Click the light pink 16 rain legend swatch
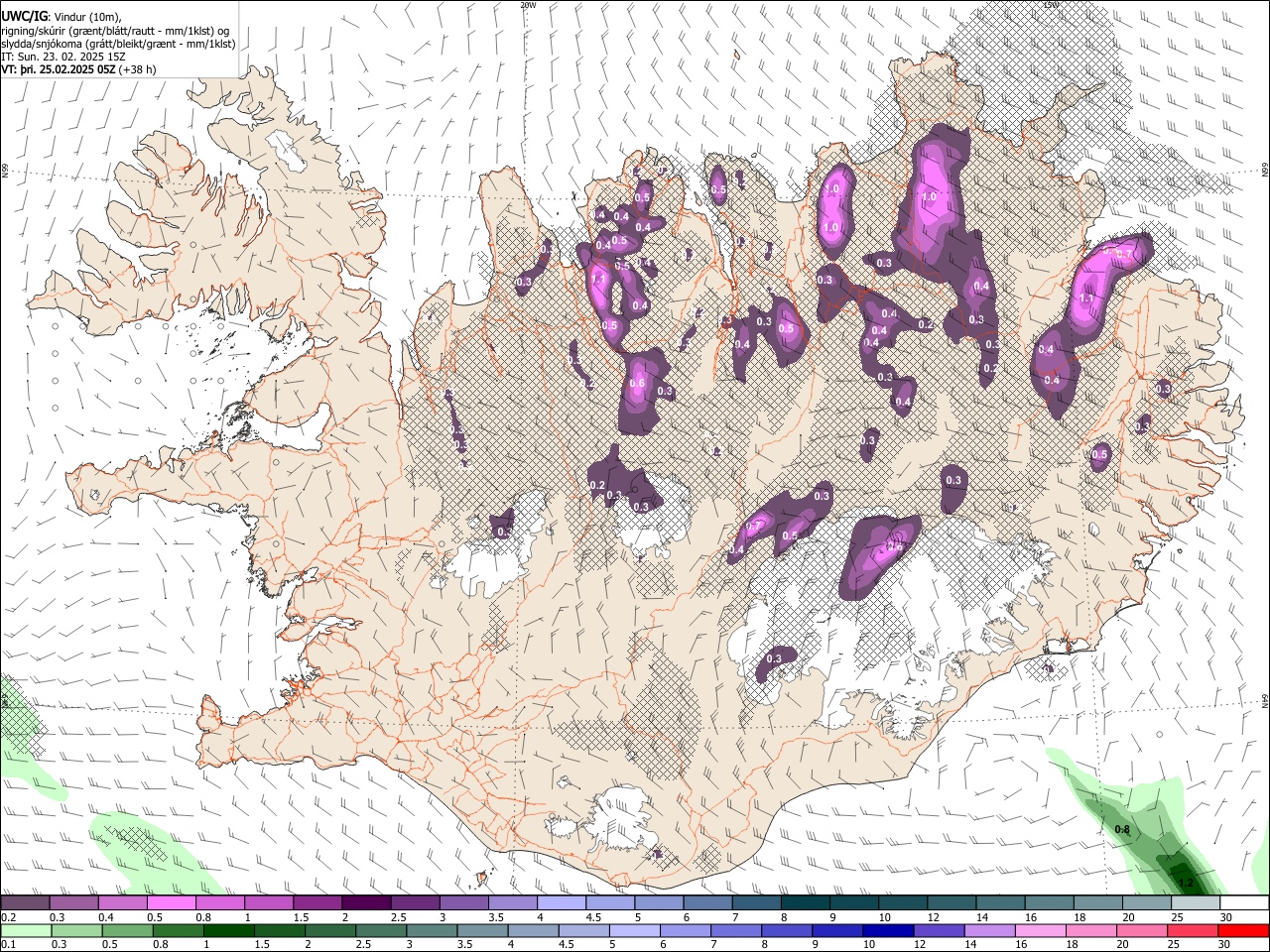1270x952 pixels. [x=1042, y=930]
